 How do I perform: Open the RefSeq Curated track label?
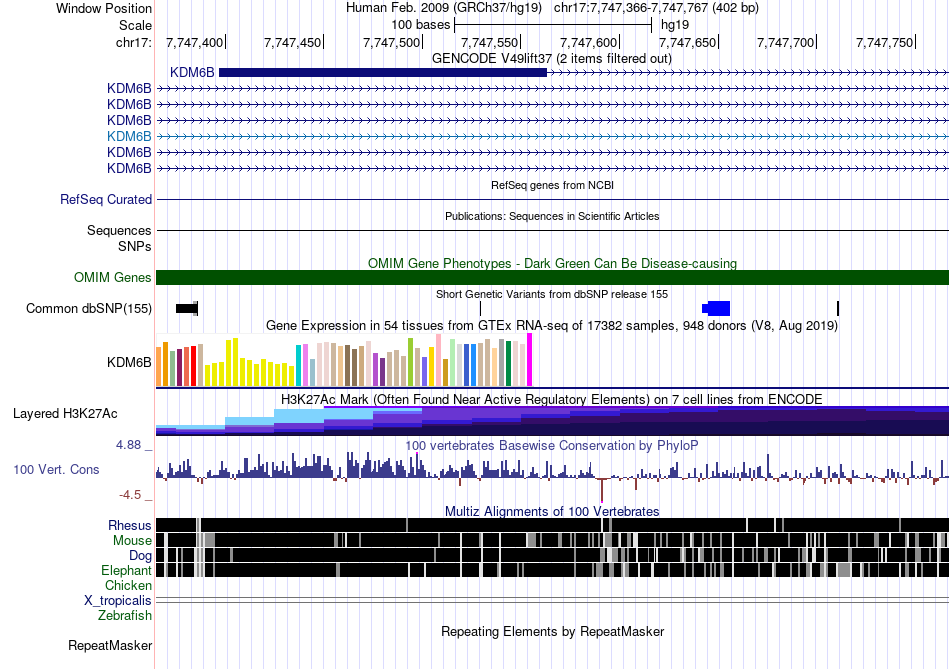[105, 200]
